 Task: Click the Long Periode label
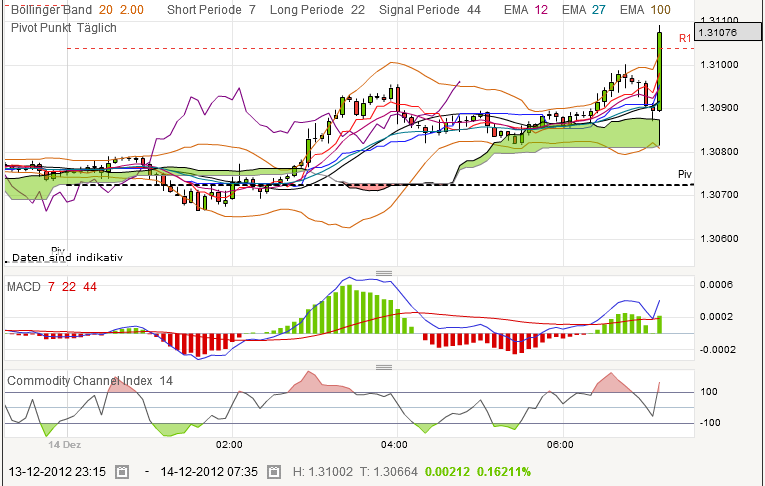click(x=307, y=10)
